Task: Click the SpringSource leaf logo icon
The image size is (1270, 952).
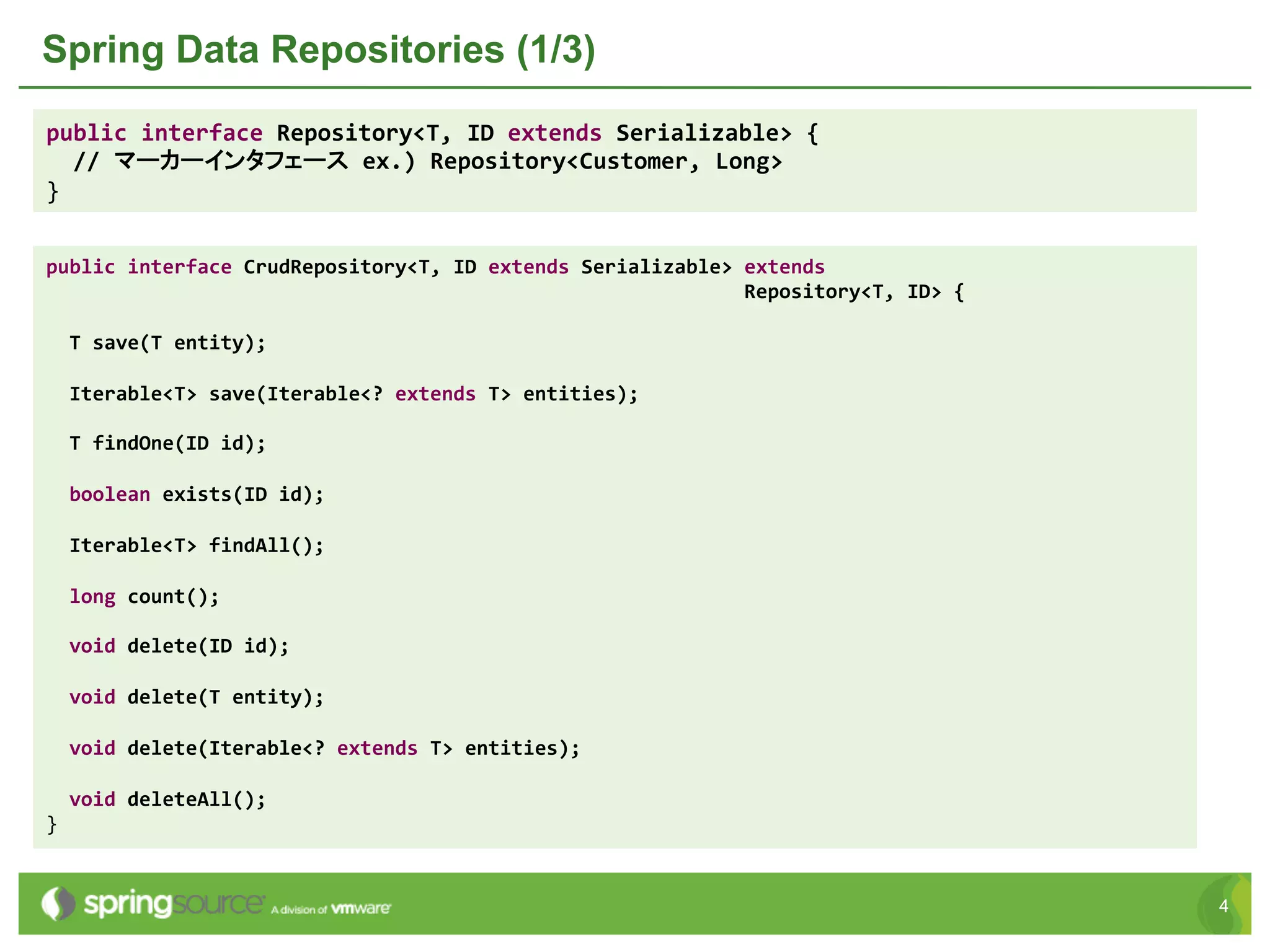Action: pos(58,904)
